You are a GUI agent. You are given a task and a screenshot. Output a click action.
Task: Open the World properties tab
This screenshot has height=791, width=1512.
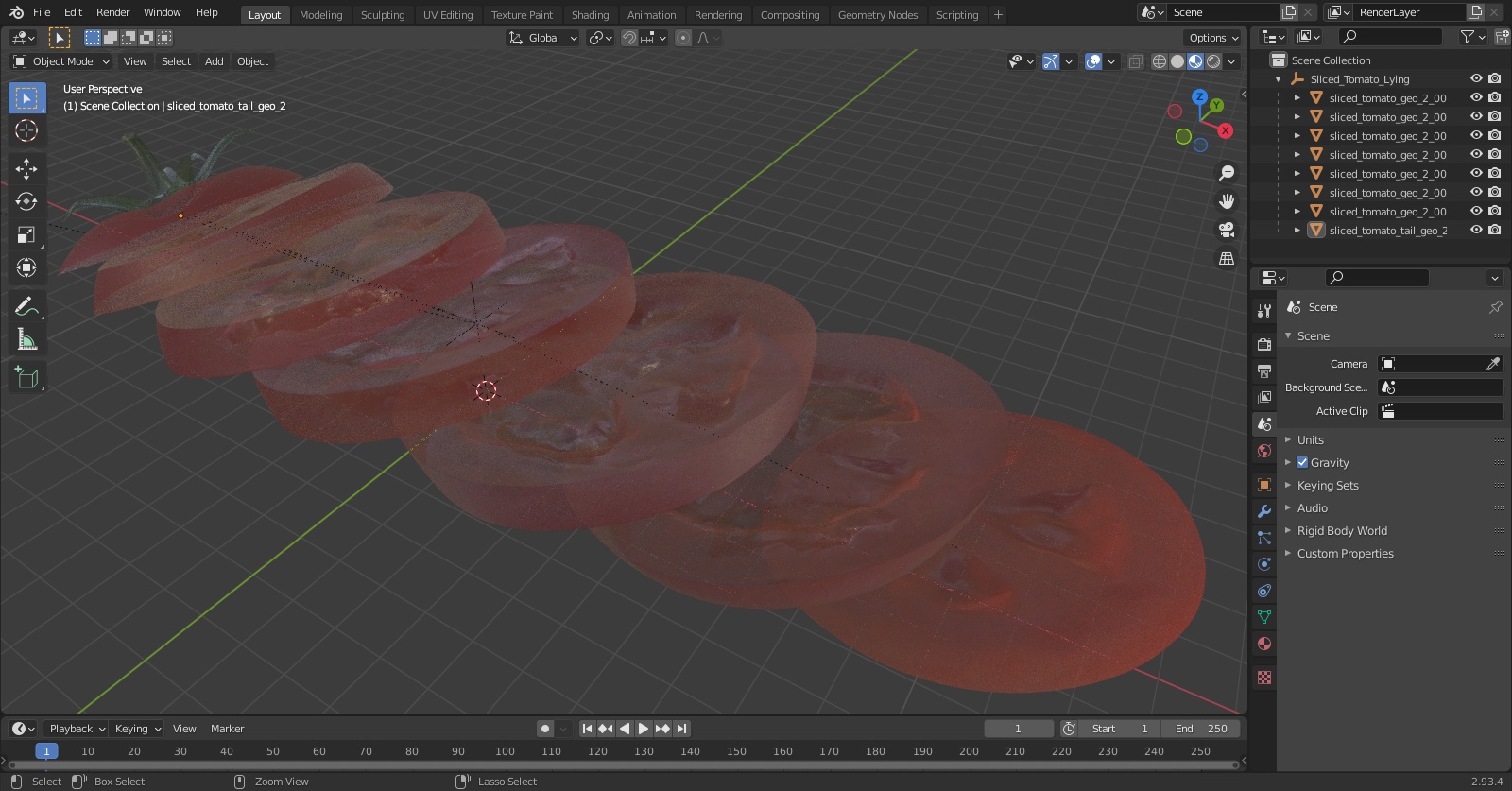coord(1264,451)
